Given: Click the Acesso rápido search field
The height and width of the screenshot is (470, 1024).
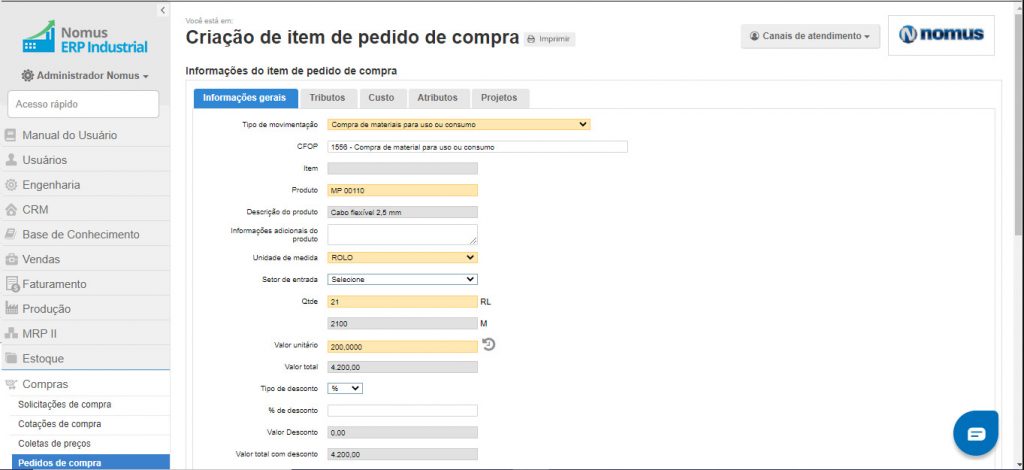Looking at the screenshot, I should (x=83, y=104).
